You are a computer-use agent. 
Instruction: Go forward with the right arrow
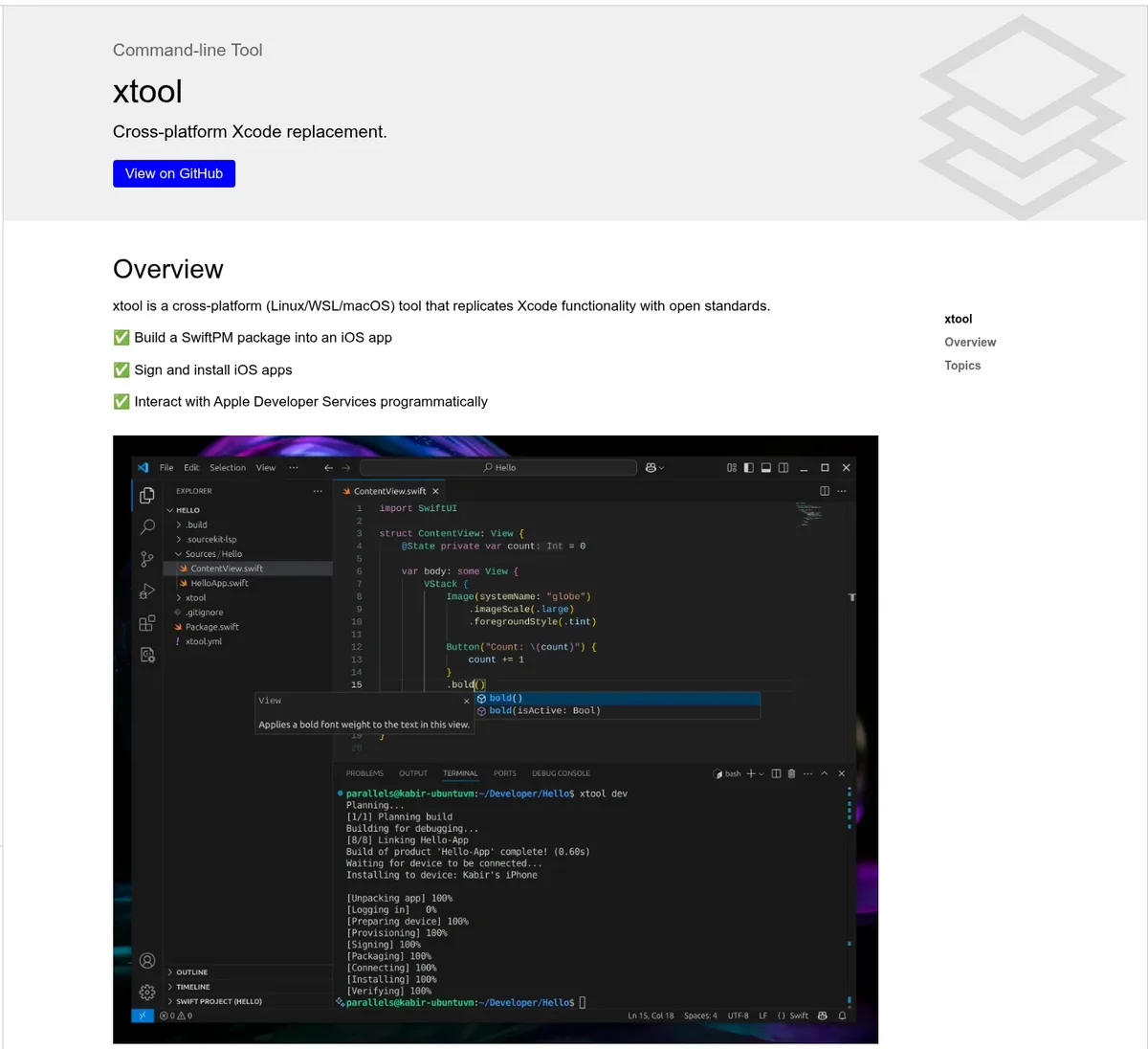pos(346,468)
